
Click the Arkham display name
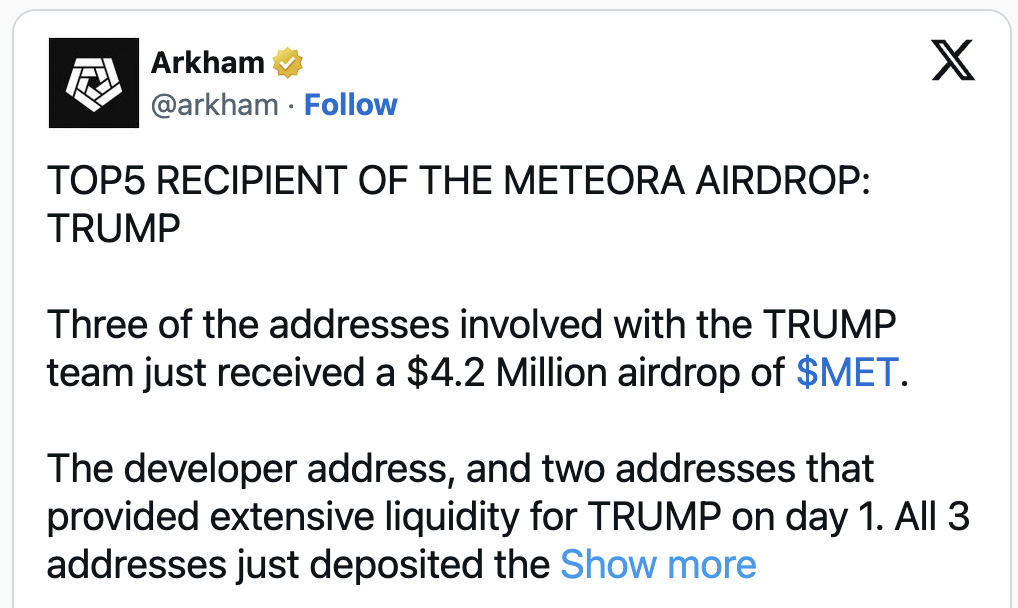click(x=207, y=63)
